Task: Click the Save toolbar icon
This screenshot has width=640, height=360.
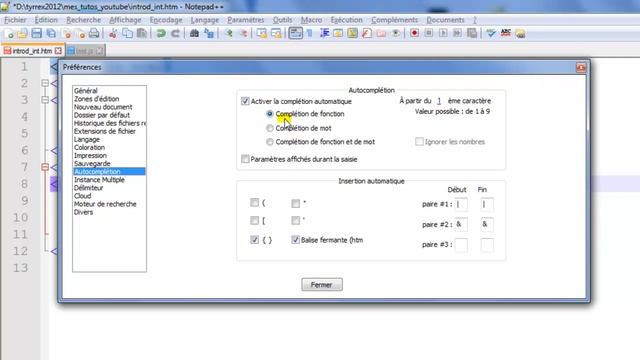Action: [36, 33]
